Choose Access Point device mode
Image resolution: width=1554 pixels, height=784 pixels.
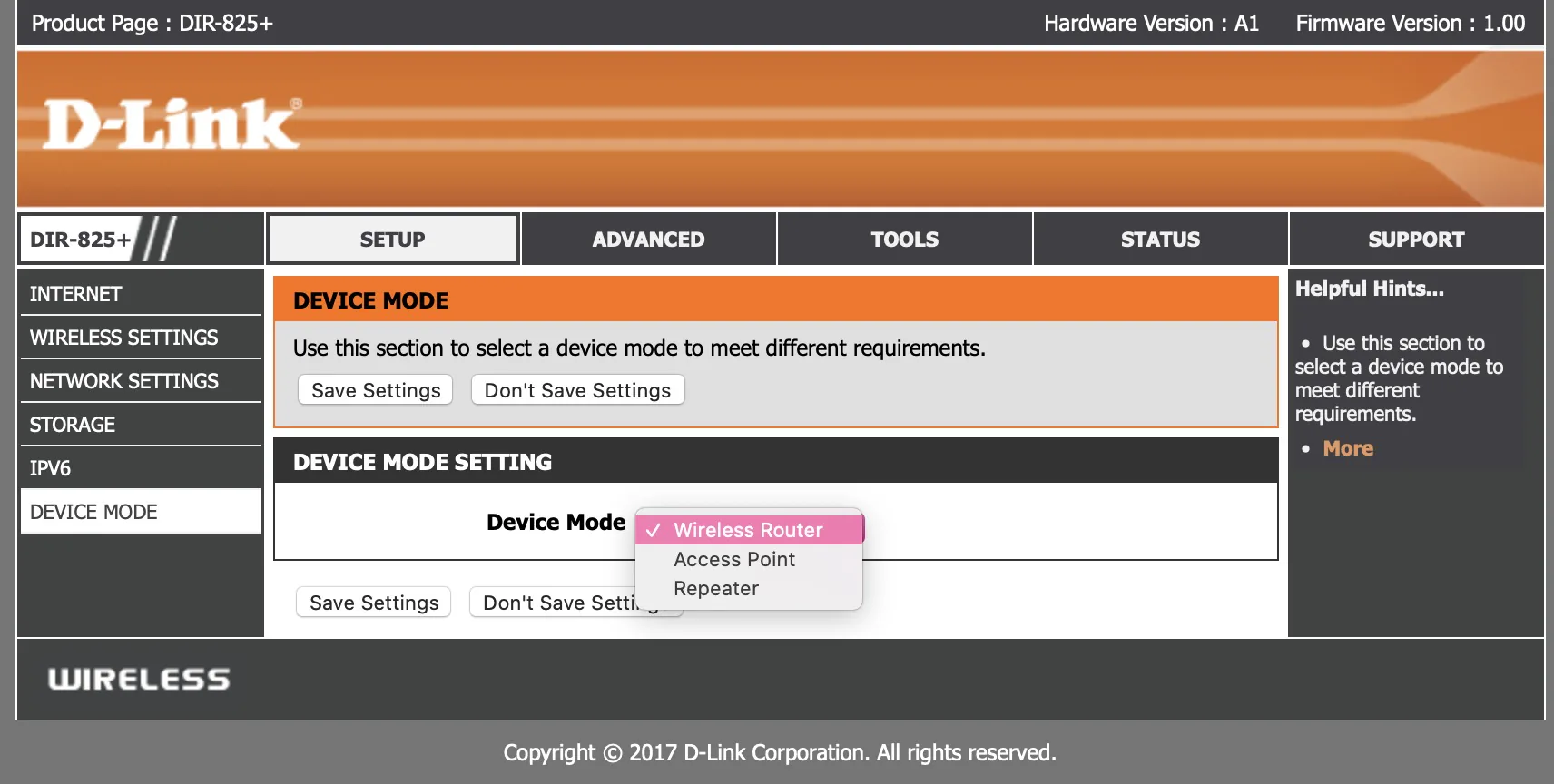750,559
